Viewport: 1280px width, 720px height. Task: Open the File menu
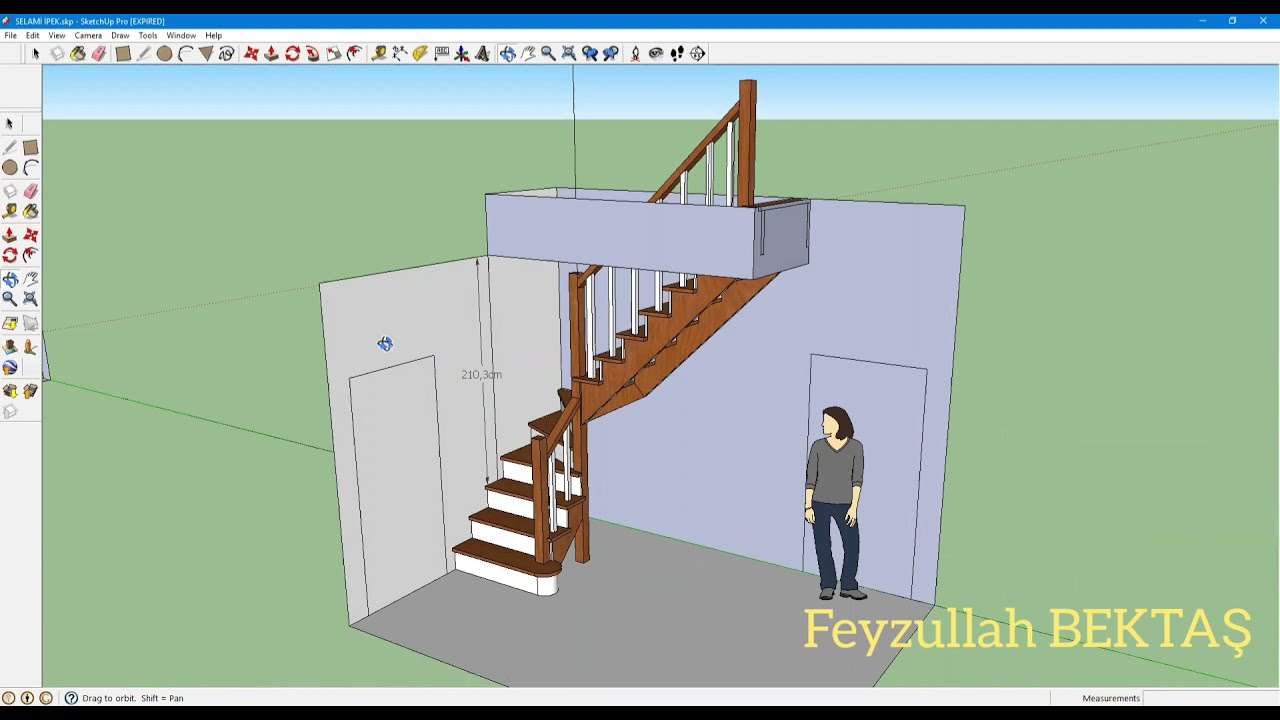pos(10,35)
